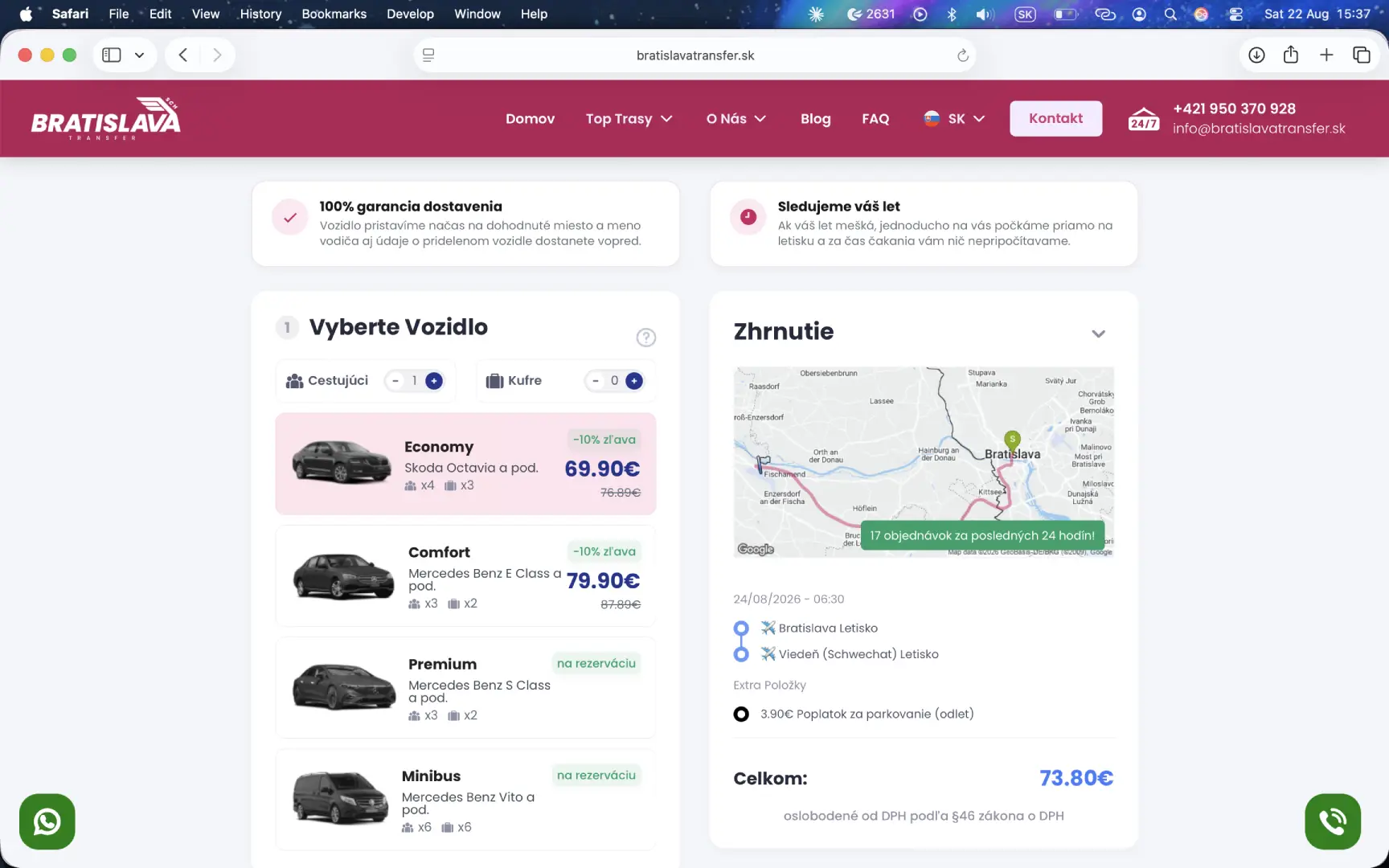1389x868 pixels.
Task: Select the Economy Skoda Octavia vehicle
Action: click(465, 464)
